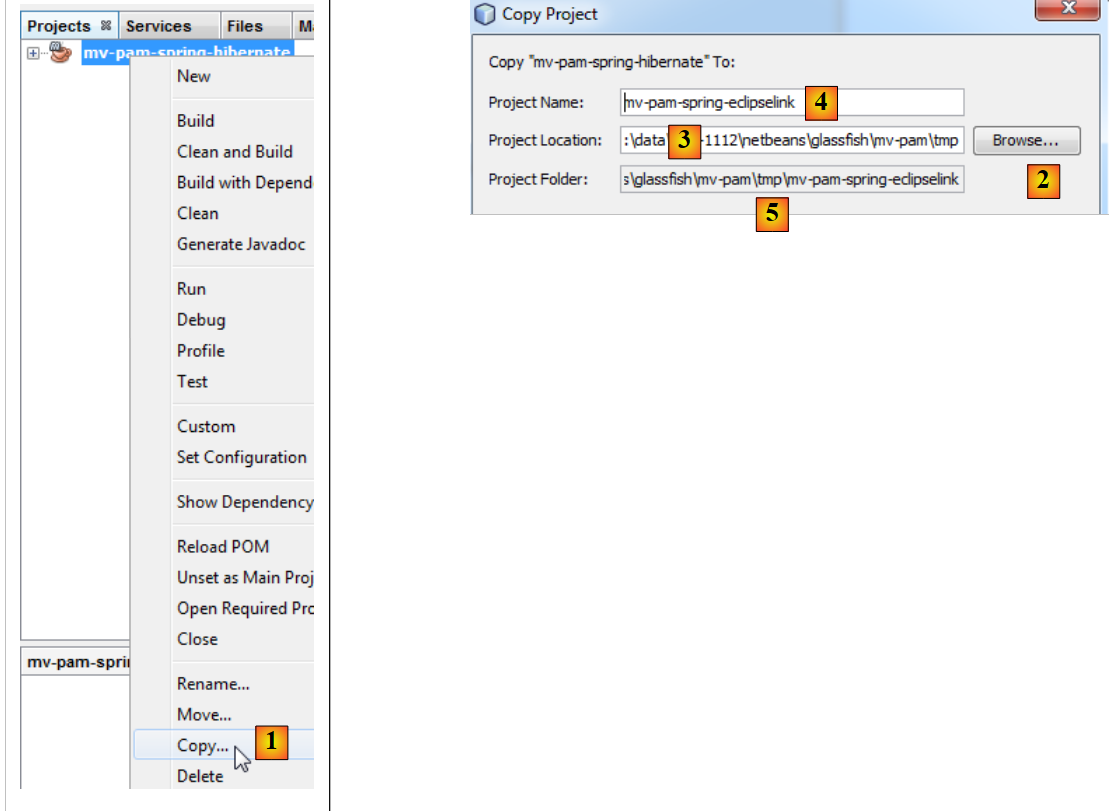Select the mv-pam-spring-hibernate project node
The height and width of the screenshot is (811, 1117).
[187, 53]
